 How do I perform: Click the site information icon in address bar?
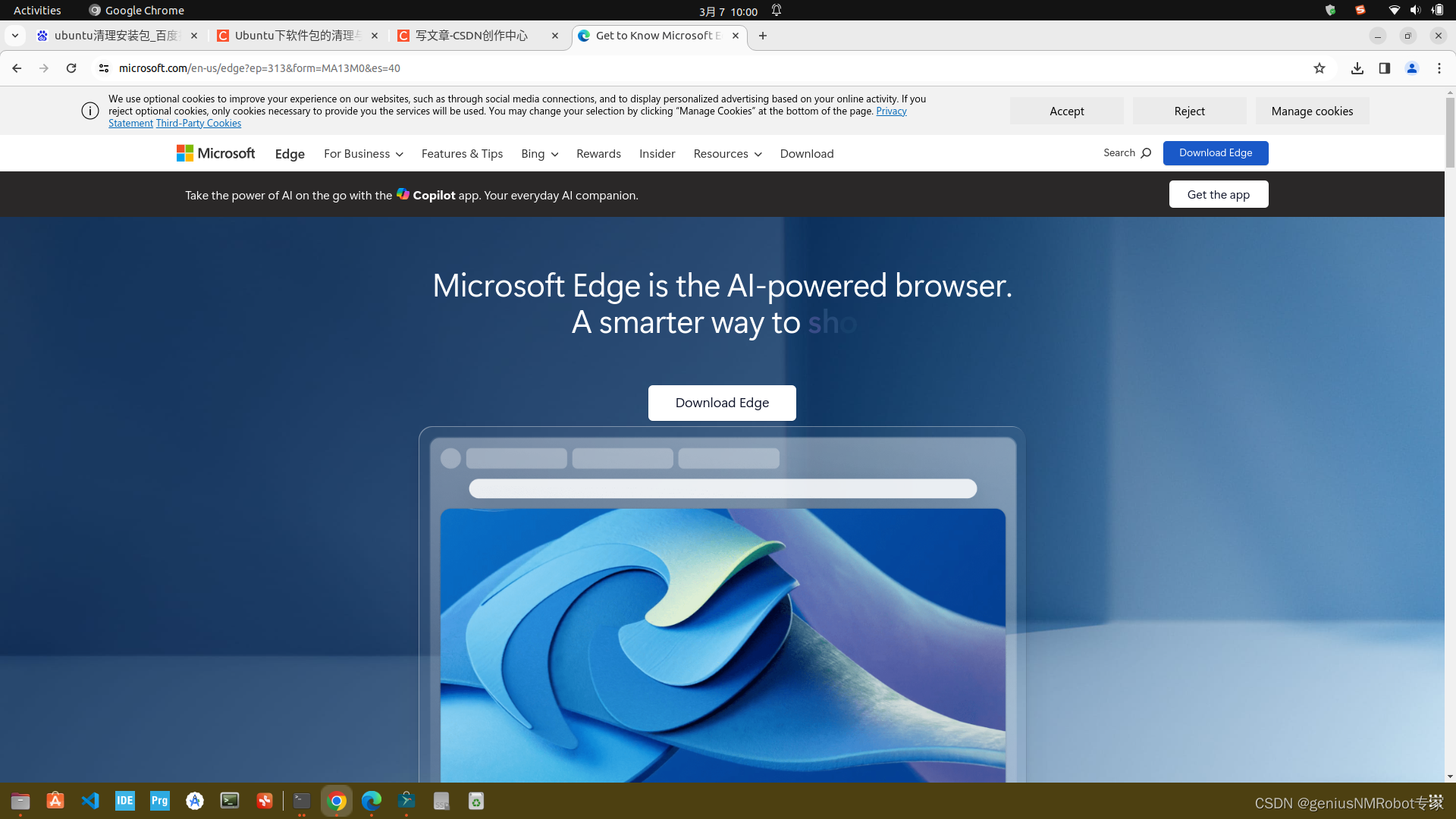(x=103, y=67)
